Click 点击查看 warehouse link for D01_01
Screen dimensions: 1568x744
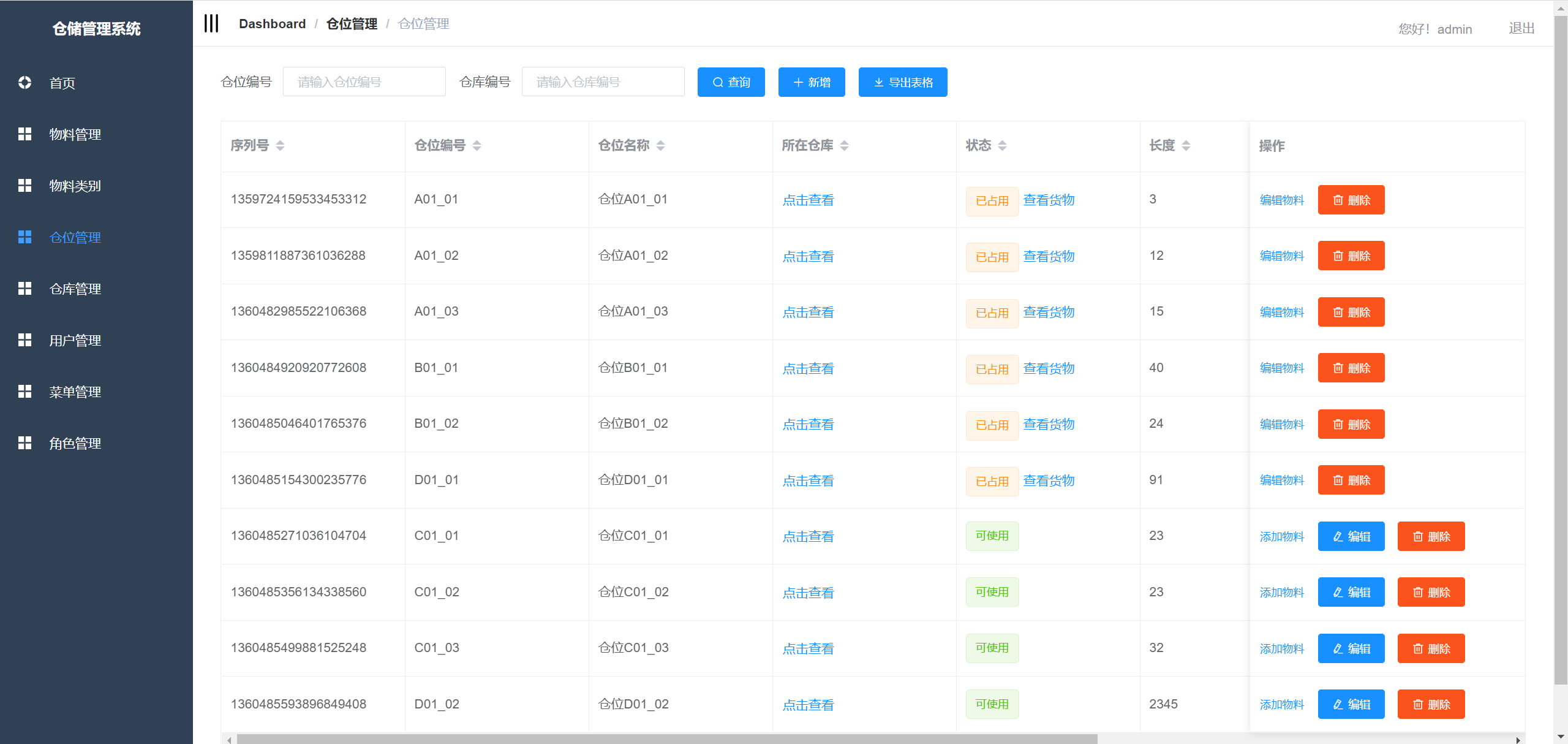(808, 480)
